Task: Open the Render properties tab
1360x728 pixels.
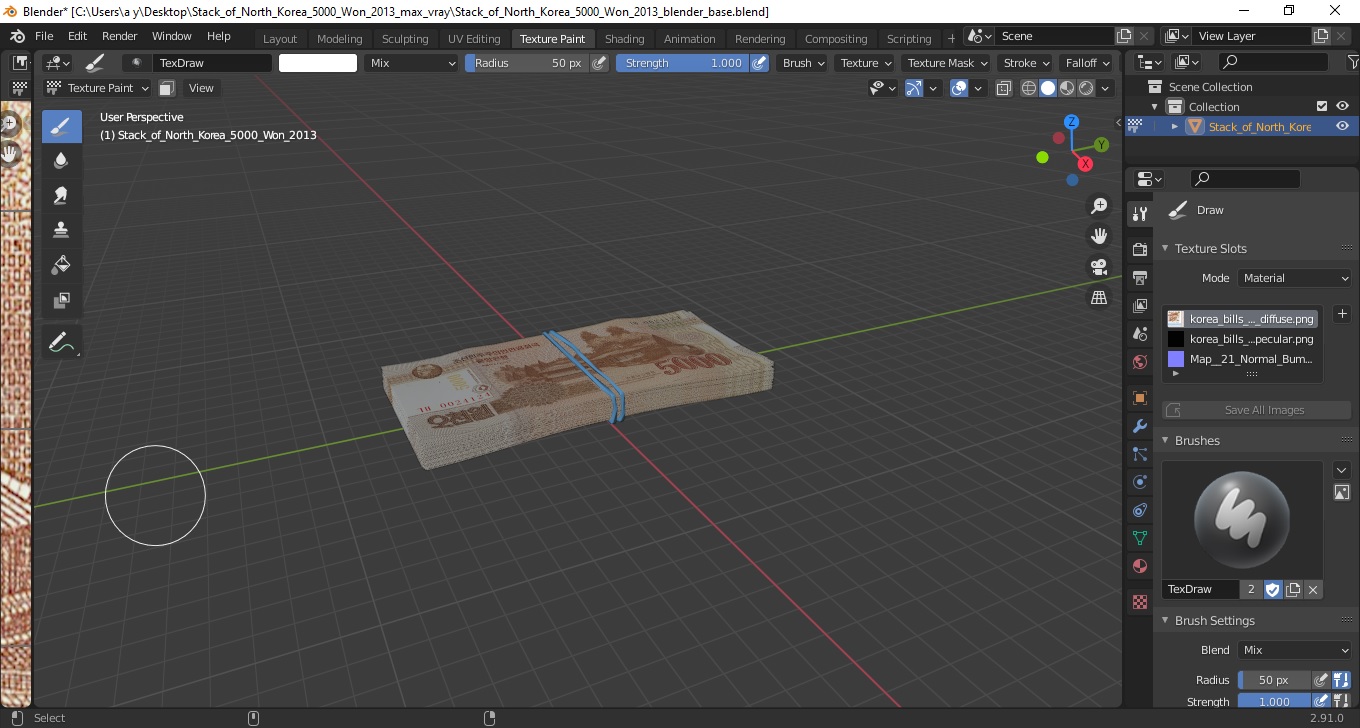Action: coord(1139,249)
